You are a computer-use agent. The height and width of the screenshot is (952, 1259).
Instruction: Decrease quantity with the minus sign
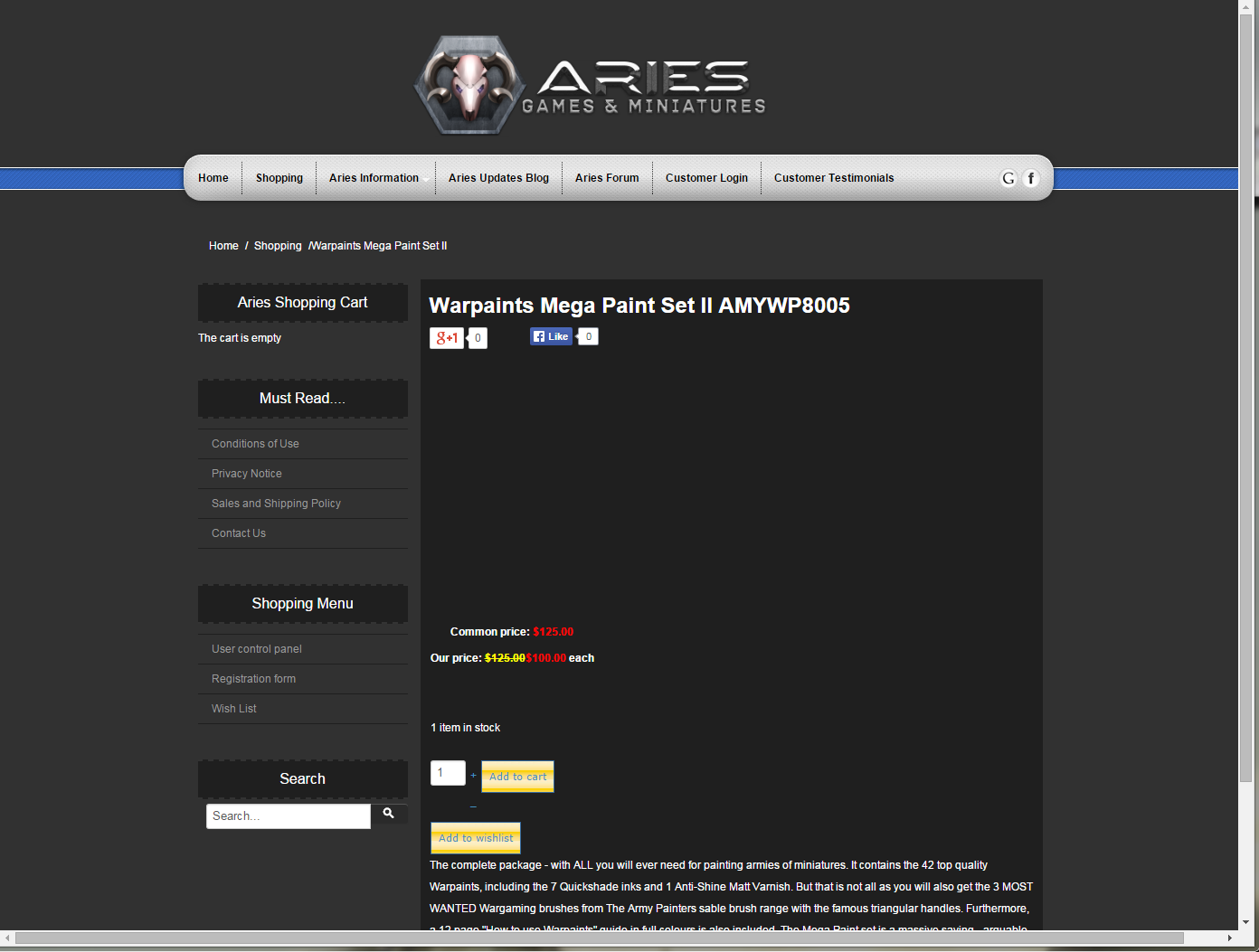(473, 806)
